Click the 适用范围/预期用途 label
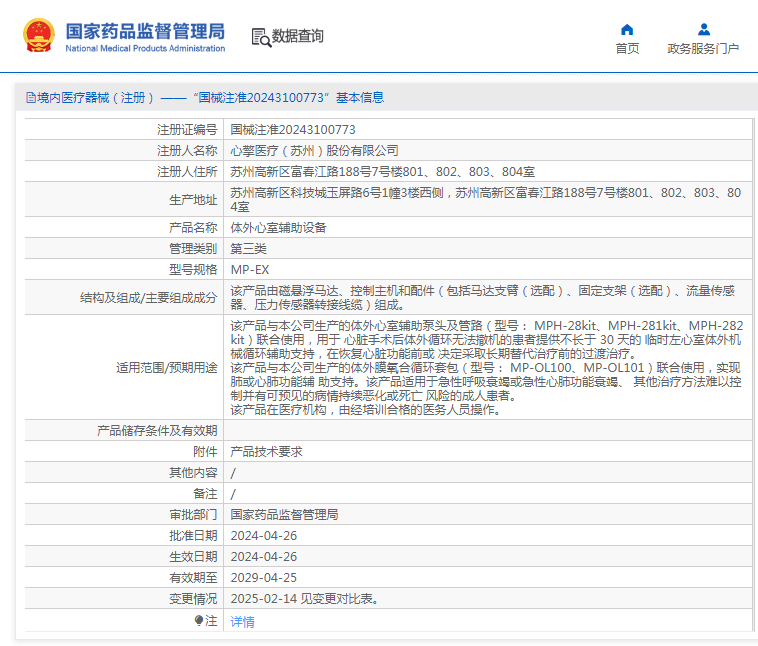The image size is (758, 646). 166,367
